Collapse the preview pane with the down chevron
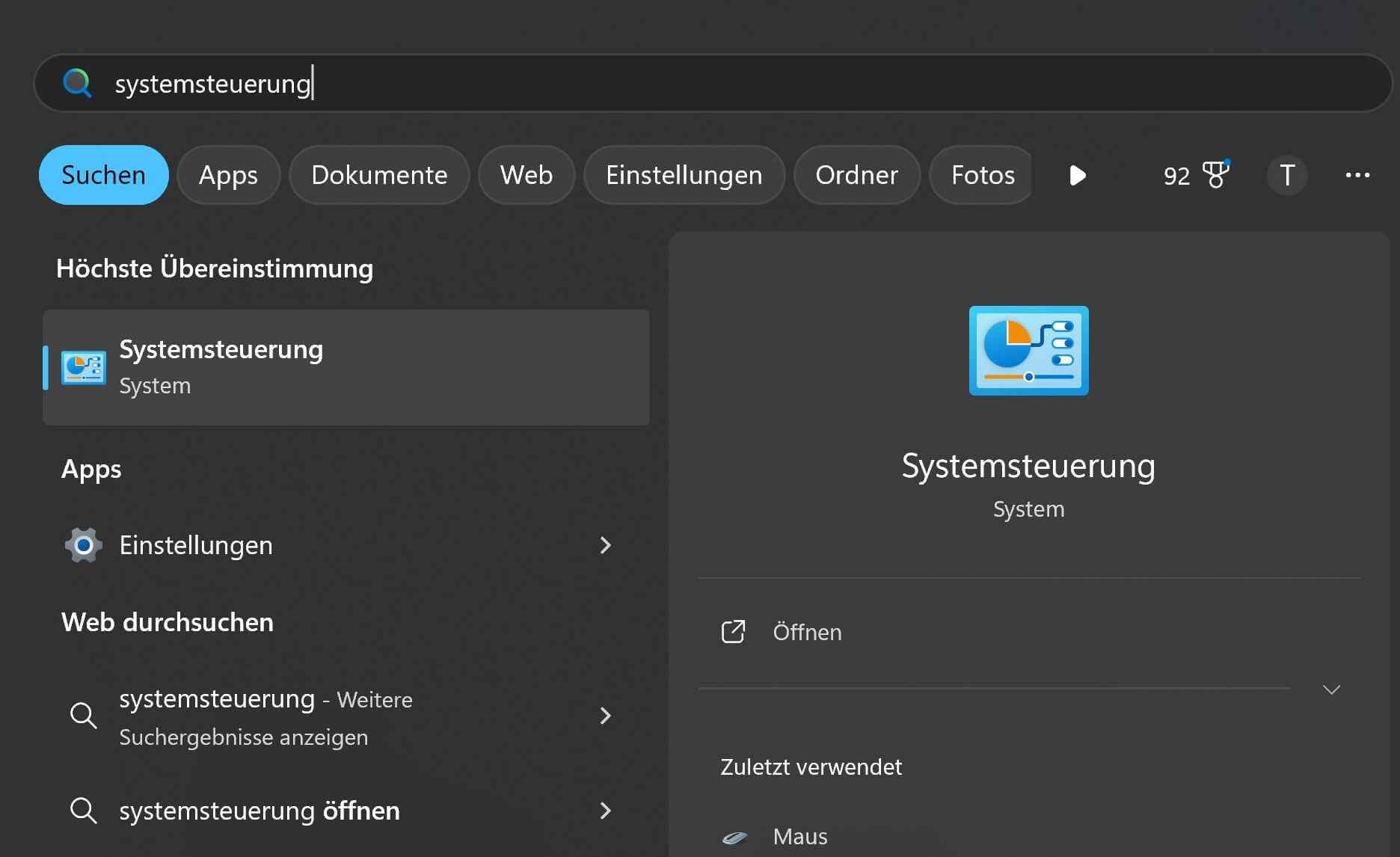Viewport: 1400px width, 857px height. pos(1331,689)
